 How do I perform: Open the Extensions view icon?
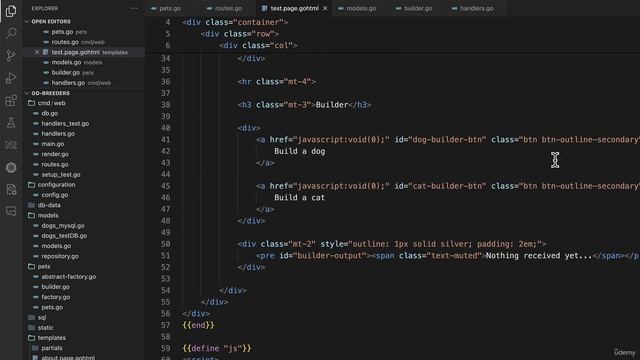tap(11, 100)
